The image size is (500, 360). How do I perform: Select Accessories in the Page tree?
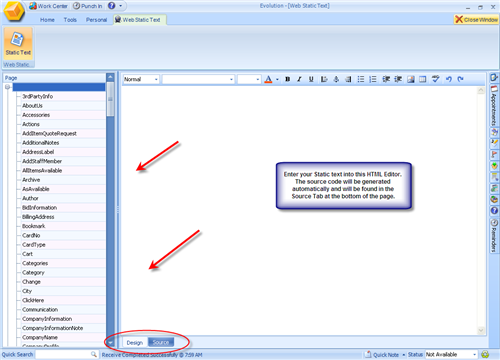[36, 115]
